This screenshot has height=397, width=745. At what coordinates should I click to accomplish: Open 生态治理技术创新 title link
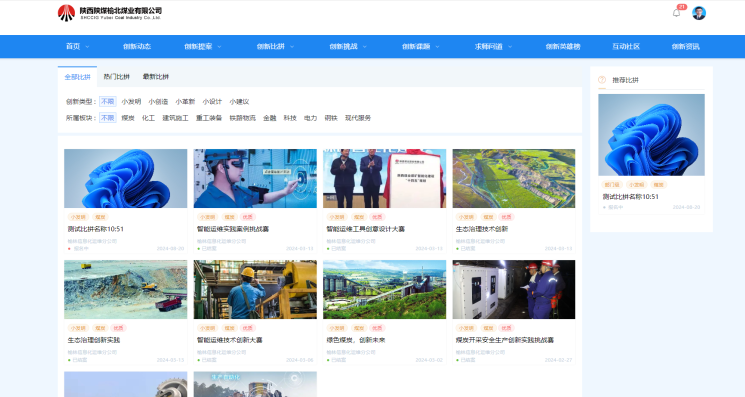coord(482,229)
